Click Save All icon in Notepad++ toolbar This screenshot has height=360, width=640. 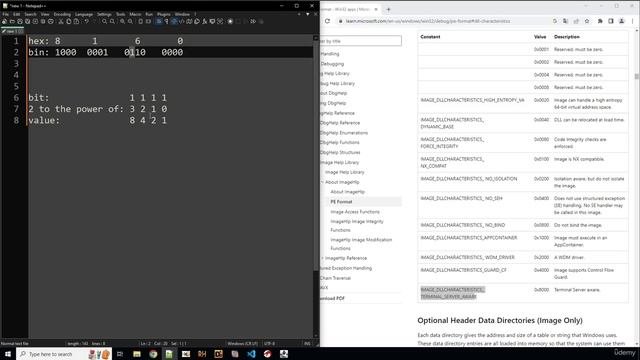pyautogui.click(x=27, y=22)
